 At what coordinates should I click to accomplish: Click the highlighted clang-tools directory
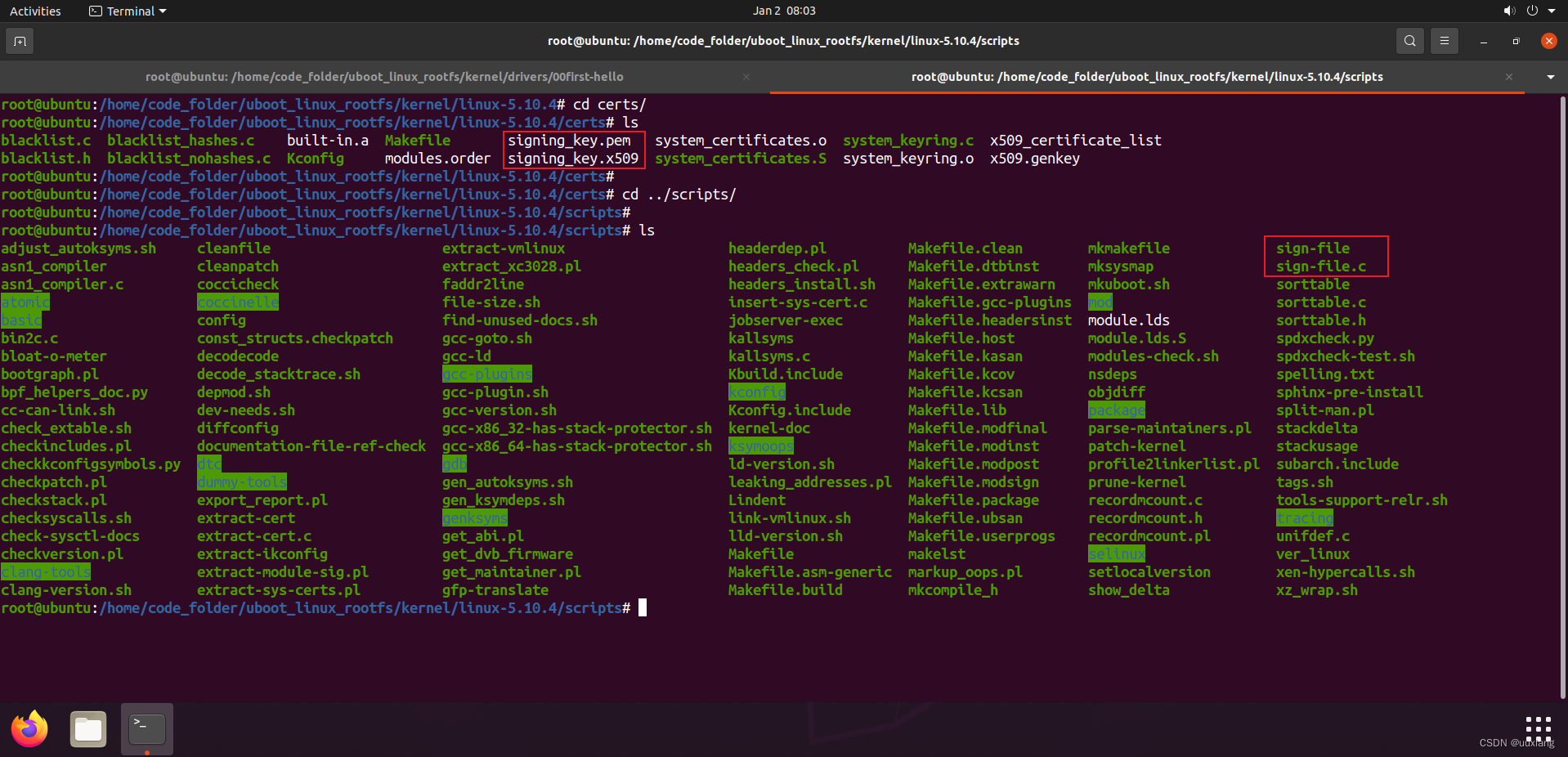tap(46, 572)
